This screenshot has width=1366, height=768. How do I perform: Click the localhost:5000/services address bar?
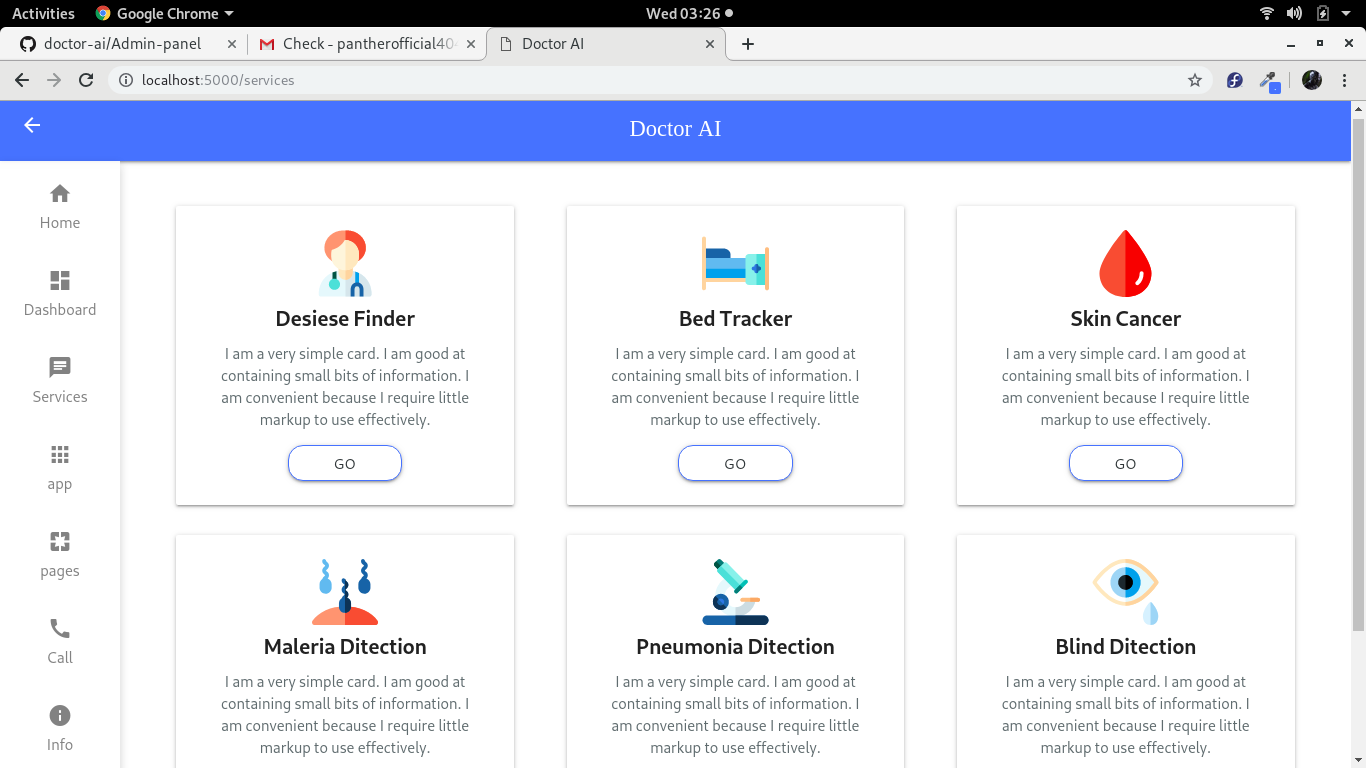coord(660,80)
